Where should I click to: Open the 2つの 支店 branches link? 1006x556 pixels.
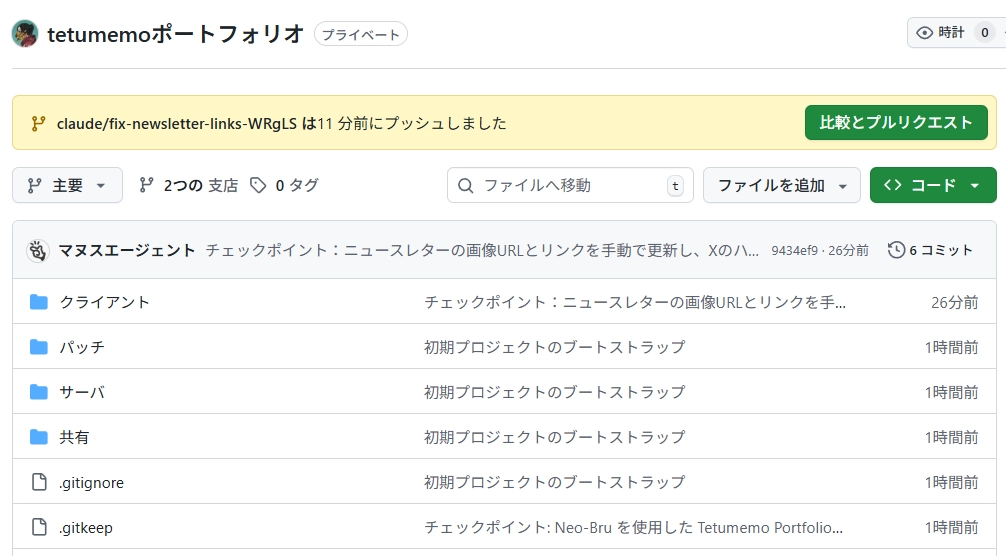pos(189,185)
